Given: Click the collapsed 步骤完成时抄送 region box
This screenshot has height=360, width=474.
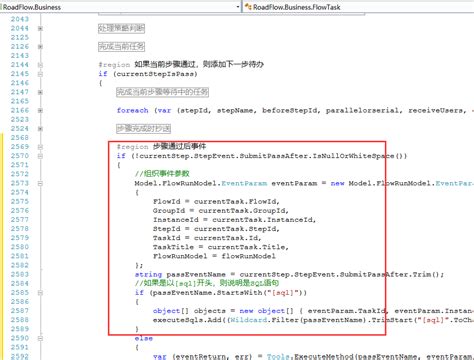Looking at the screenshot, I should pos(144,128).
